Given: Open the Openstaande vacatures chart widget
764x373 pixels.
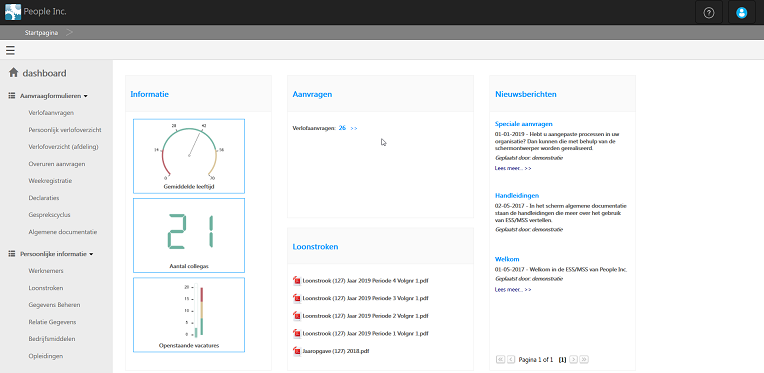Looking at the screenshot, I should [x=189, y=315].
